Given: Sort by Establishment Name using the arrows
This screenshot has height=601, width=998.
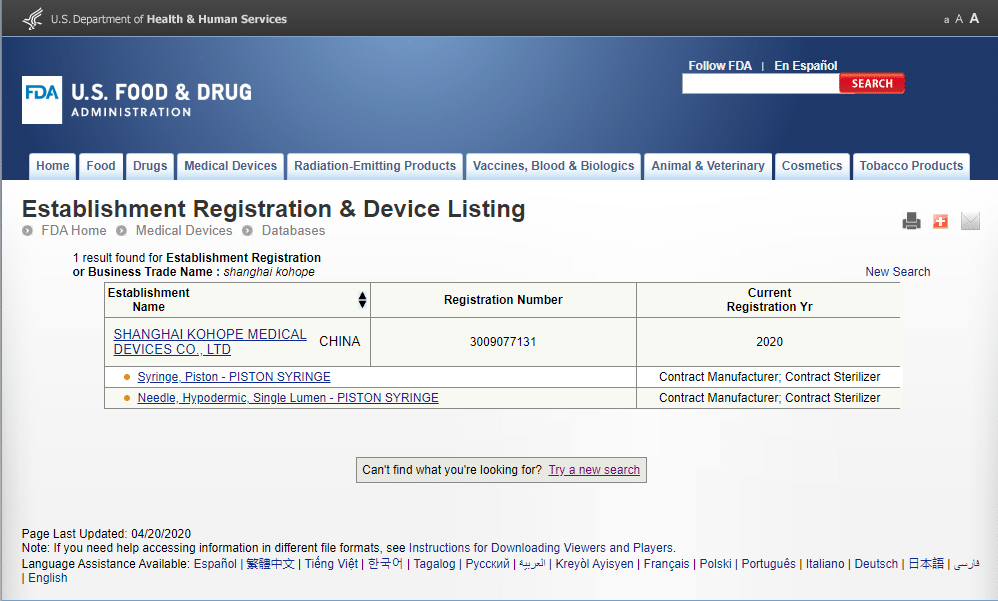Looking at the screenshot, I should 362,300.
